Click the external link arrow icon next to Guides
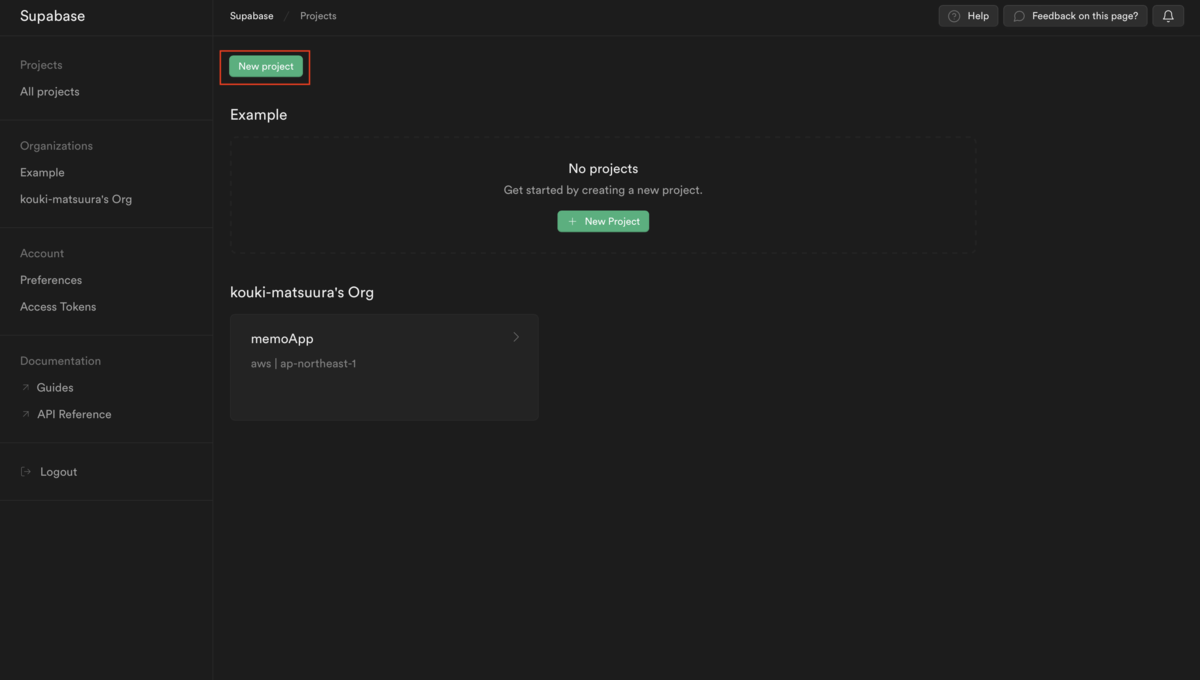Viewport: 1200px width, 680px height. tap(26, 387)
